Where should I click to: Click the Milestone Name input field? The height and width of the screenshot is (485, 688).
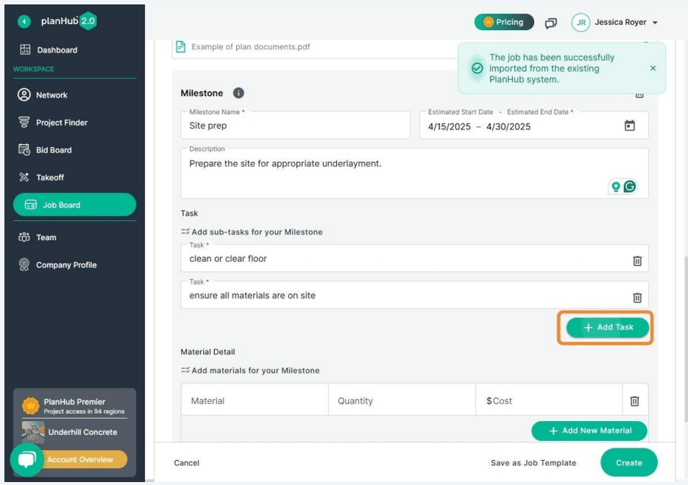click(296, 127)
